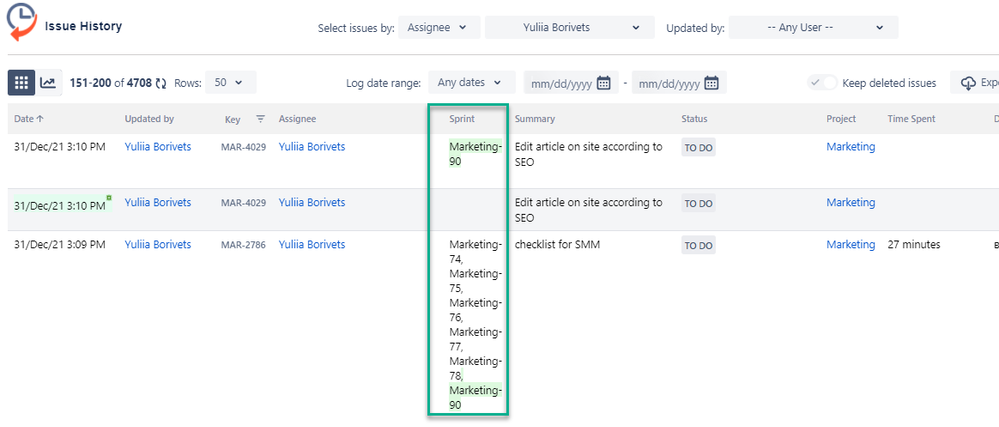This screenshot has width=999, height=427.
Task: Click the Marketing-74 sprint entry
Action: (475, 252)
